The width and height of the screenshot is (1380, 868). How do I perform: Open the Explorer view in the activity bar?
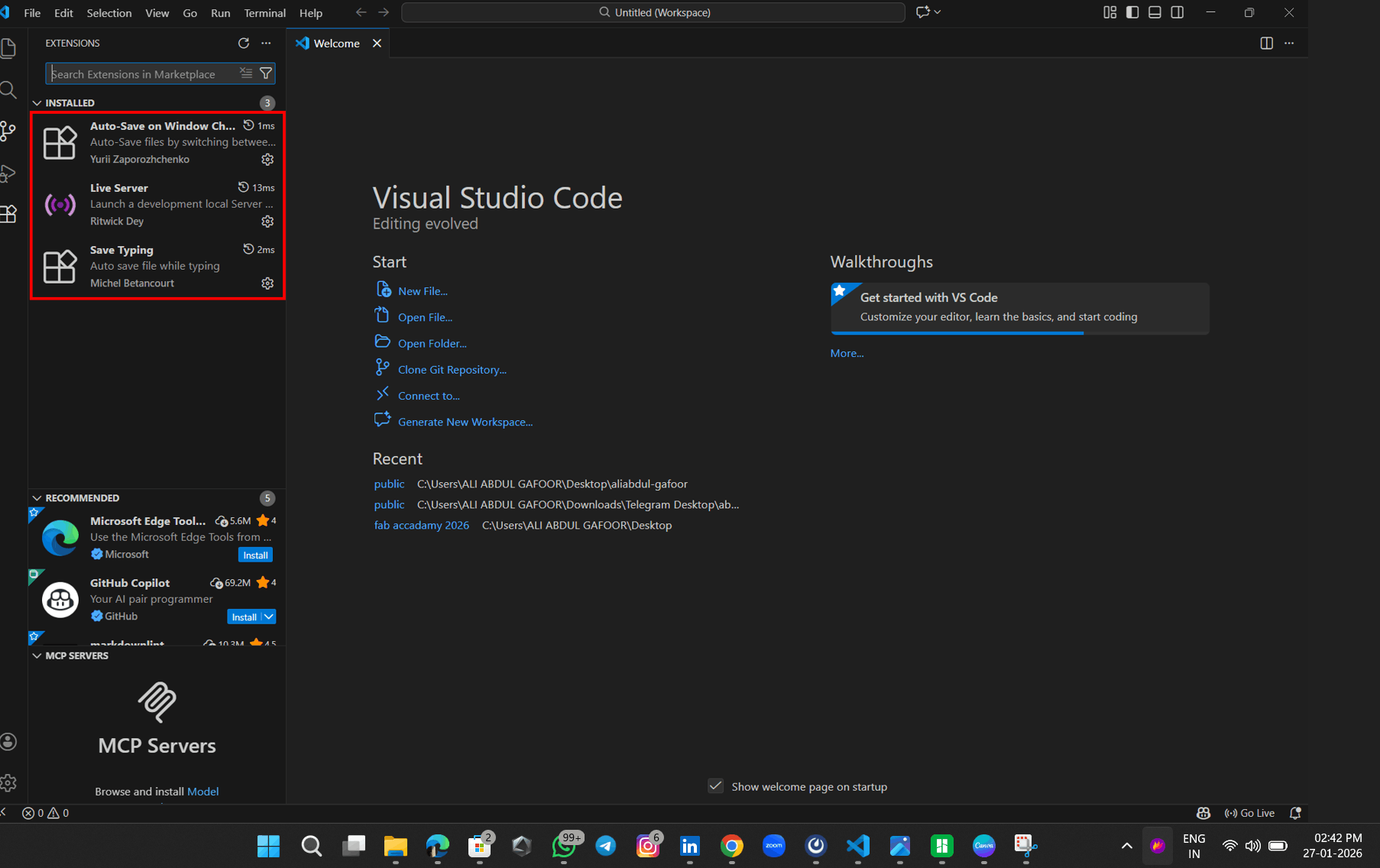point(8,49)
